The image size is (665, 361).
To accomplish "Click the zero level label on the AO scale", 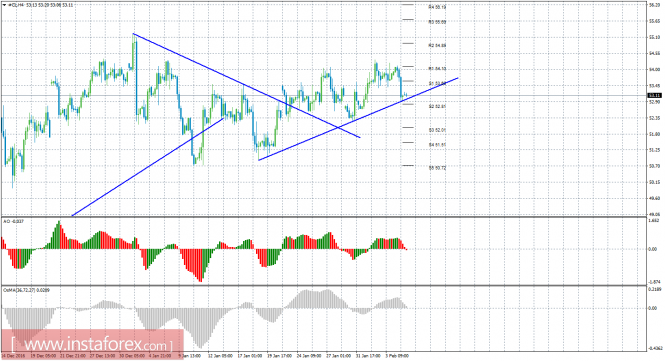I will coord(652,249).
